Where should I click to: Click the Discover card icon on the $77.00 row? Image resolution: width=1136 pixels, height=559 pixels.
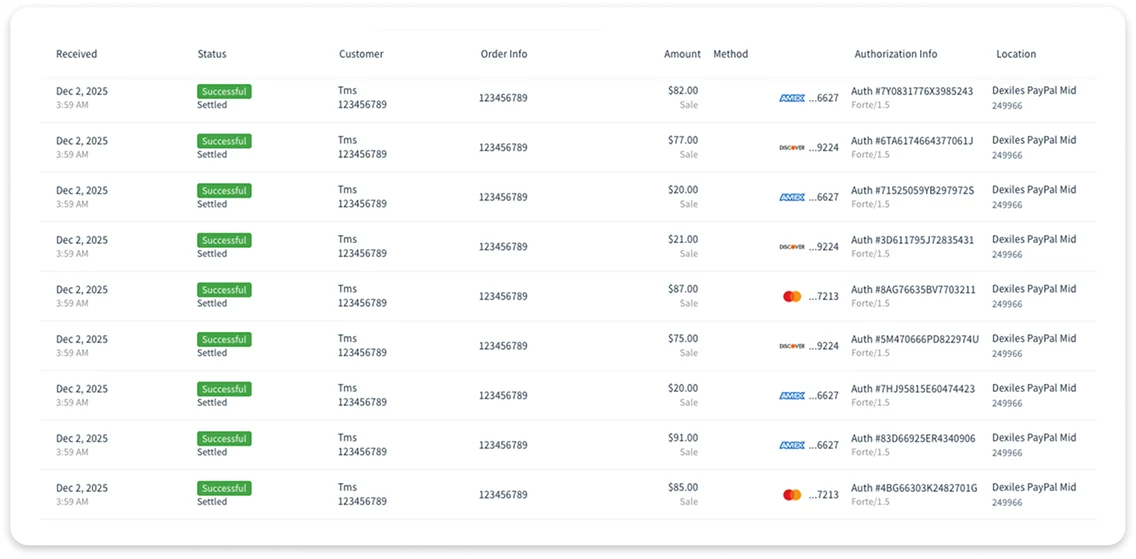792,148
